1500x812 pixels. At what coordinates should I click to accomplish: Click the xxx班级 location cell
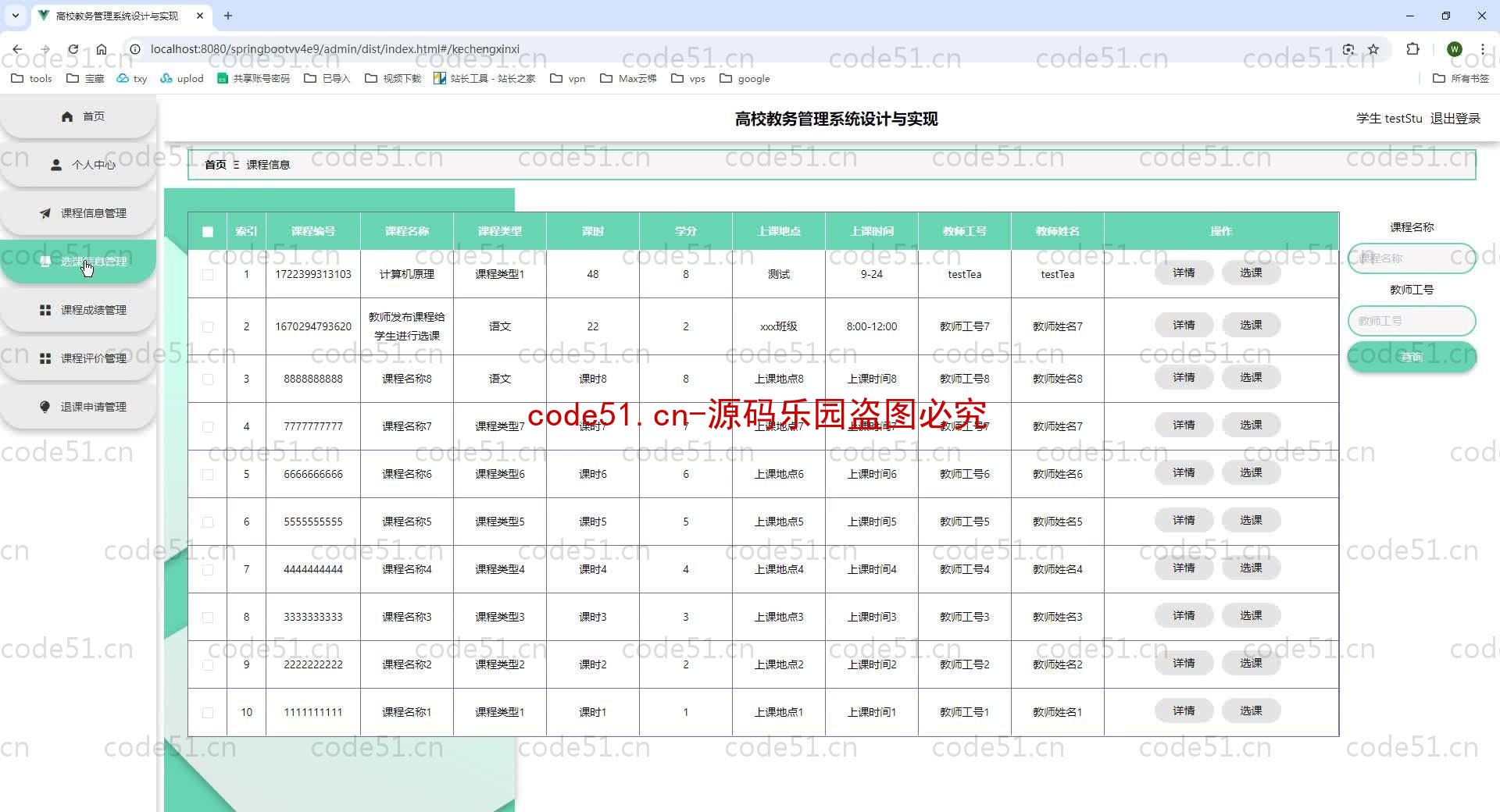(779, 327)
